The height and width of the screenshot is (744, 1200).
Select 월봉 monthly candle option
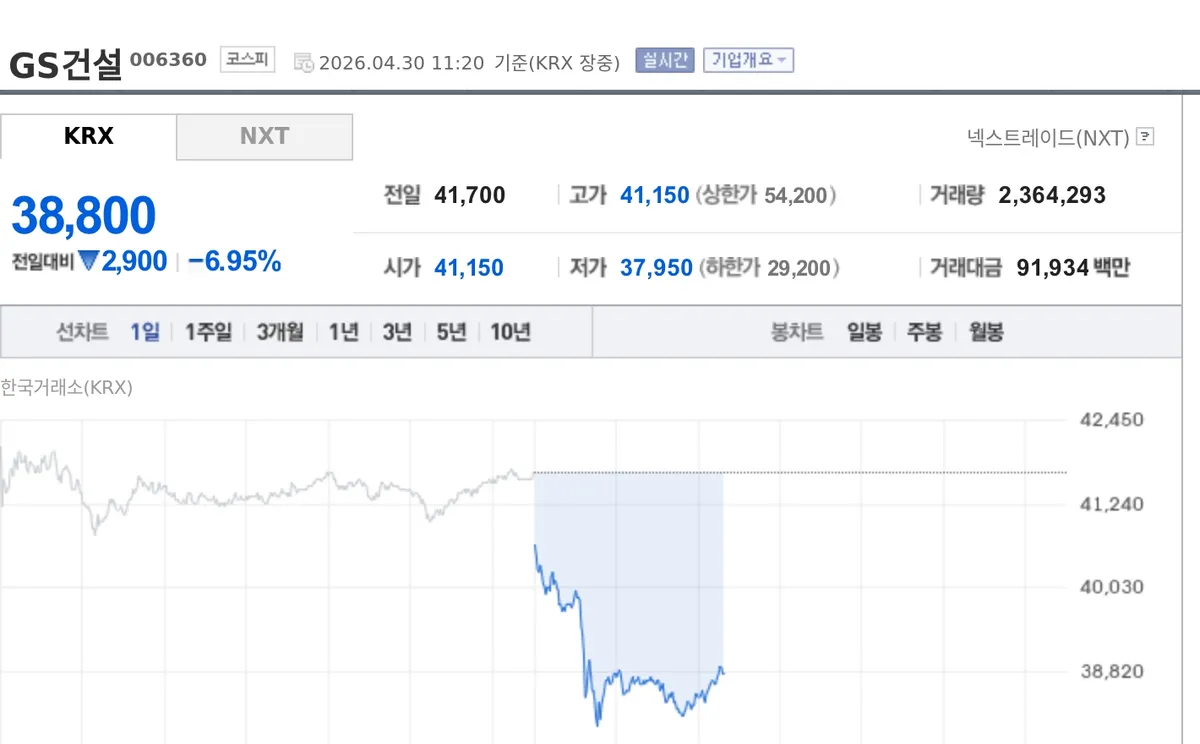[984, 331]
